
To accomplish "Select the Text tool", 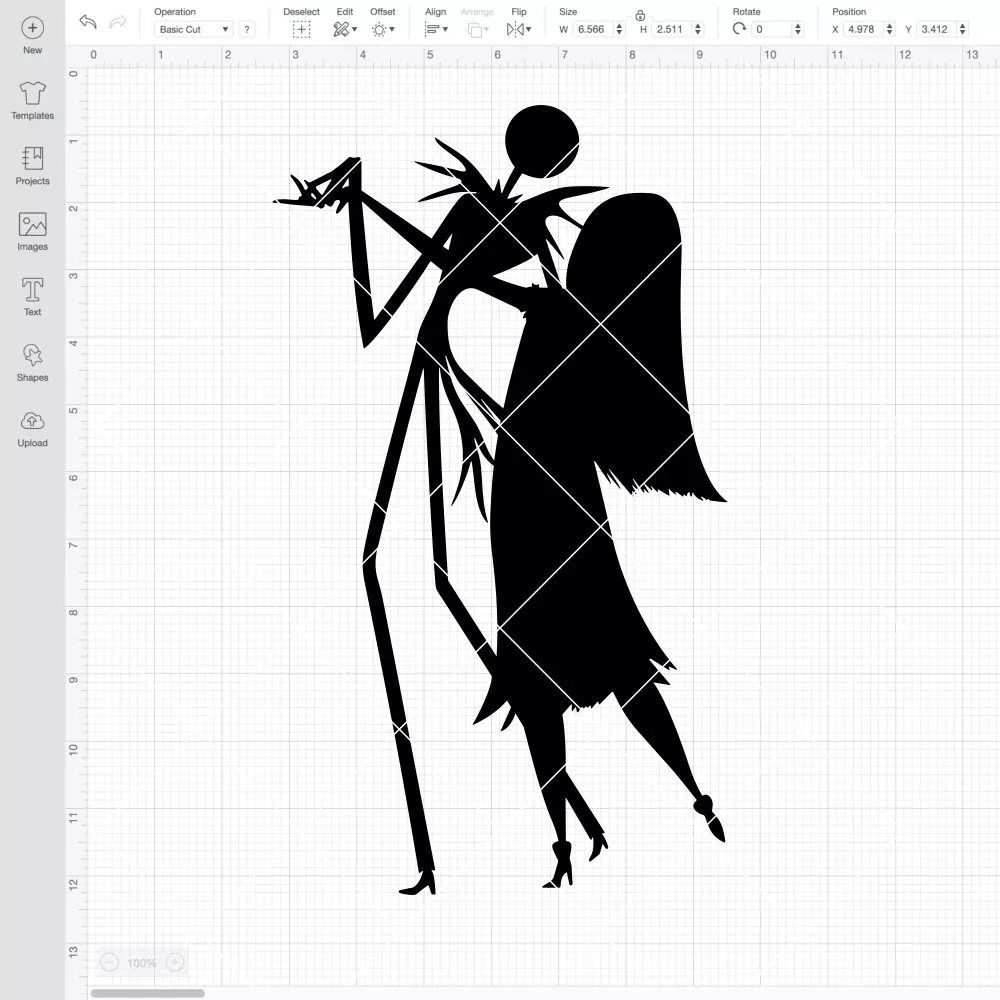I will pyautogui.click(x=33, y=297).
